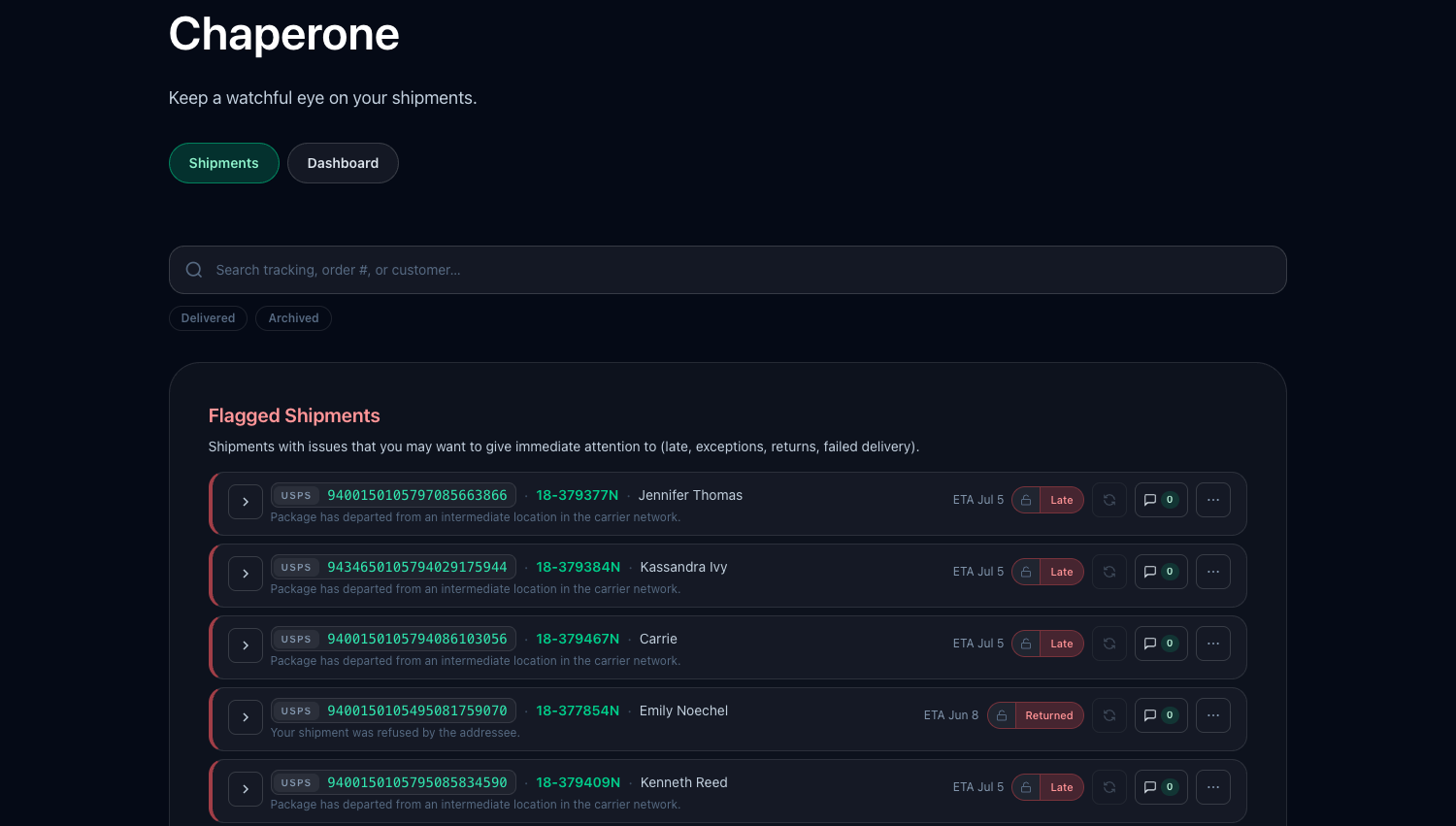Toggle the Archived filter chip
This screenshot has height=826, width=1456.
(293, 318)
